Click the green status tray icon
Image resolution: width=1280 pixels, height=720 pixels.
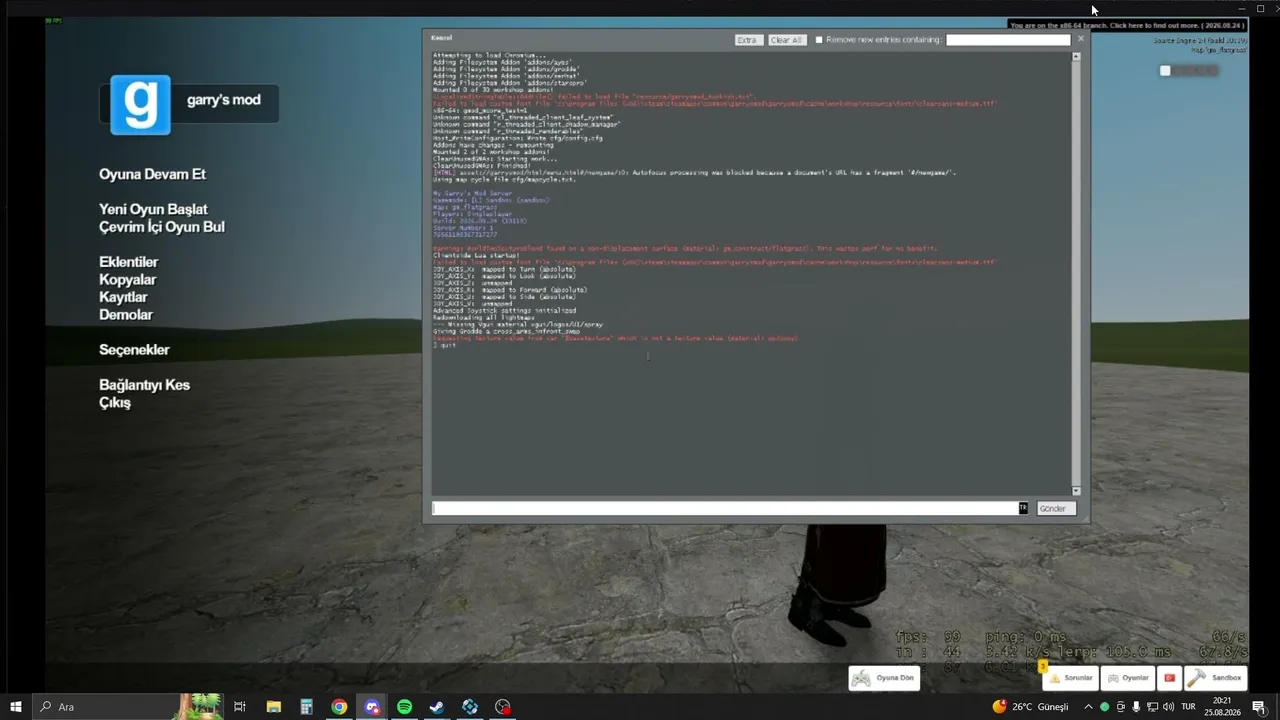click(x=1104, y=707)
